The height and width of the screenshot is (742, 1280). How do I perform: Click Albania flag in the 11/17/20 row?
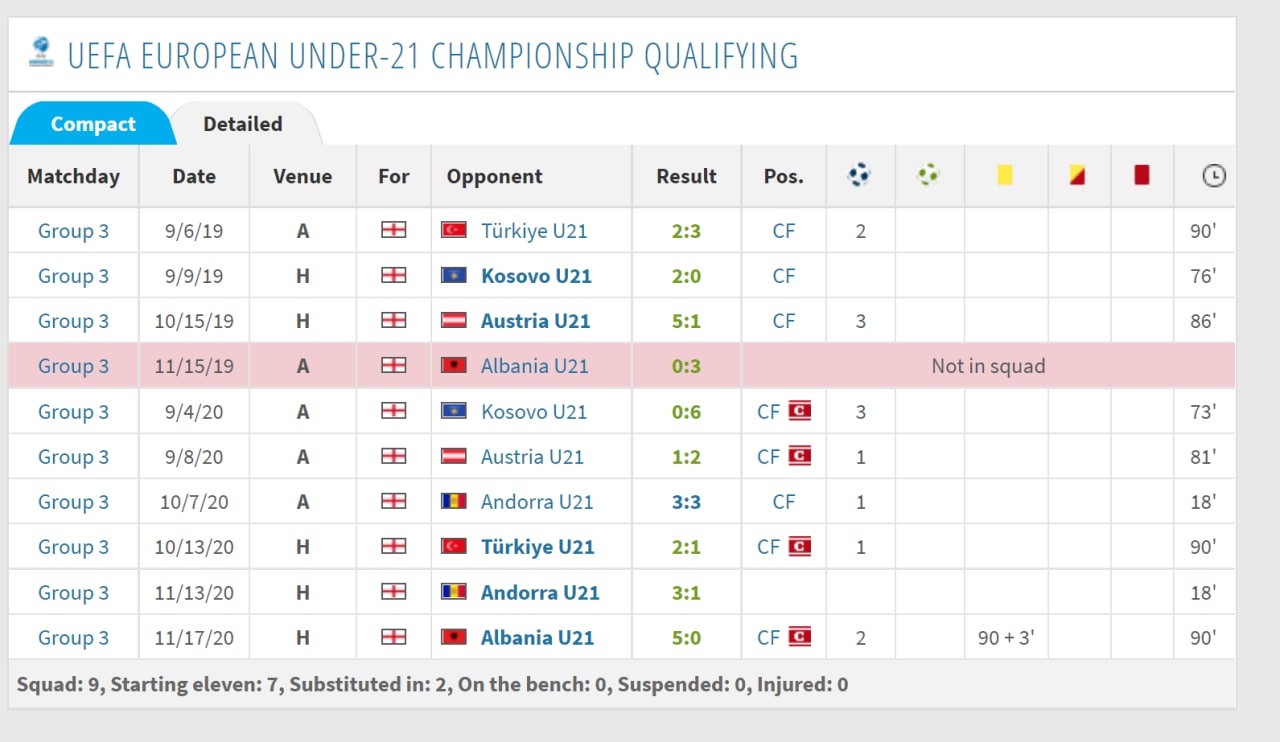(x=454, y=637)
